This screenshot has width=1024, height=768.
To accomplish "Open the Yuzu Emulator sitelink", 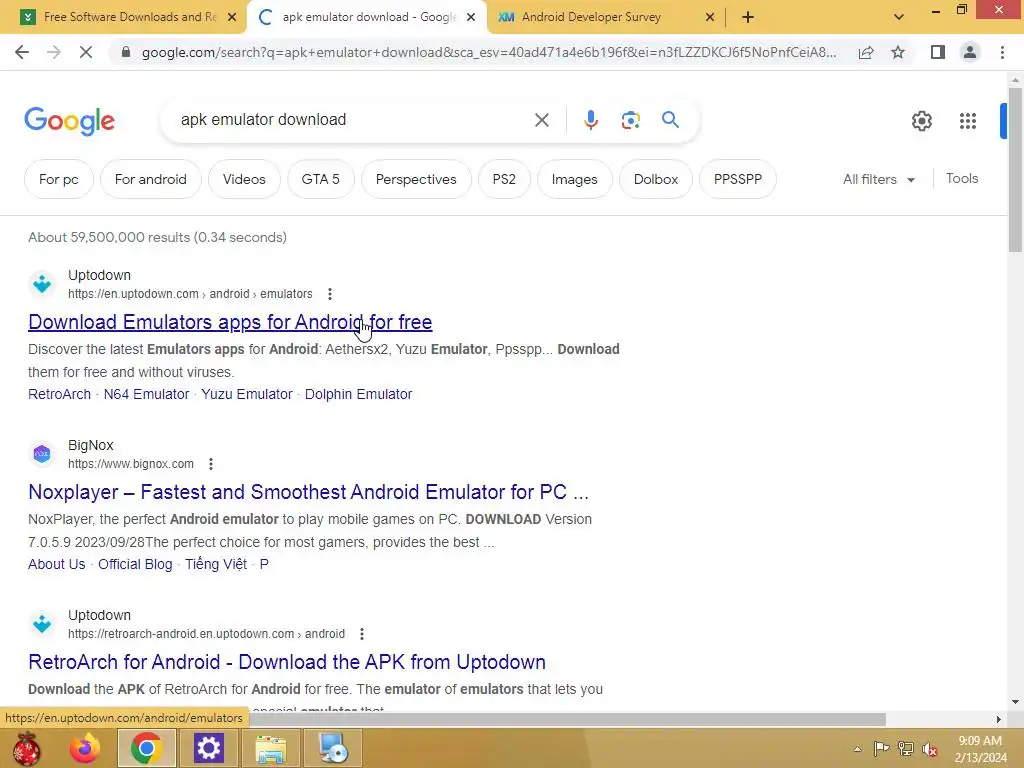I will tap(247, 394).
